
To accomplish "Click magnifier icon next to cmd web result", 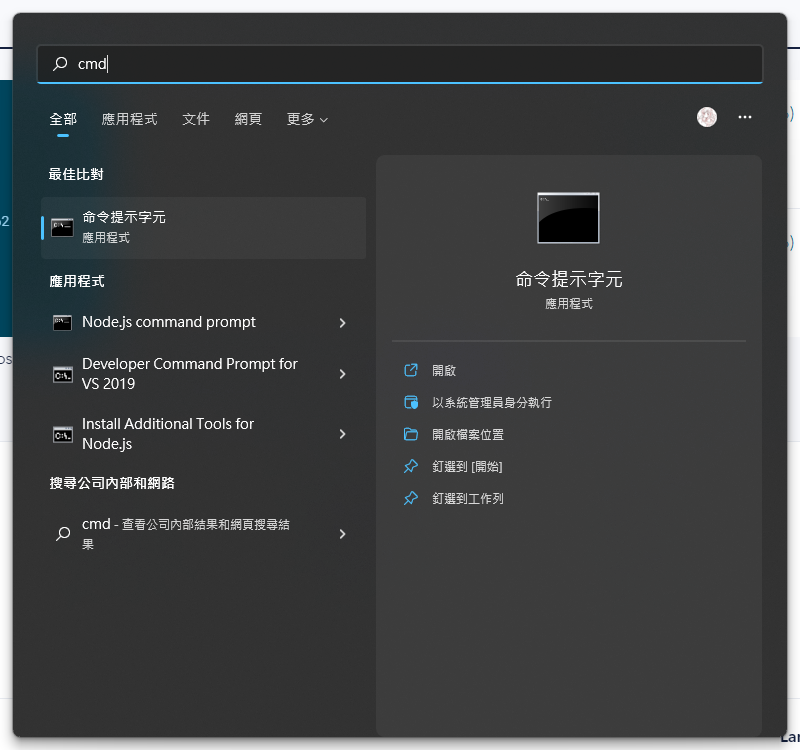I will (x=63, y=534).
